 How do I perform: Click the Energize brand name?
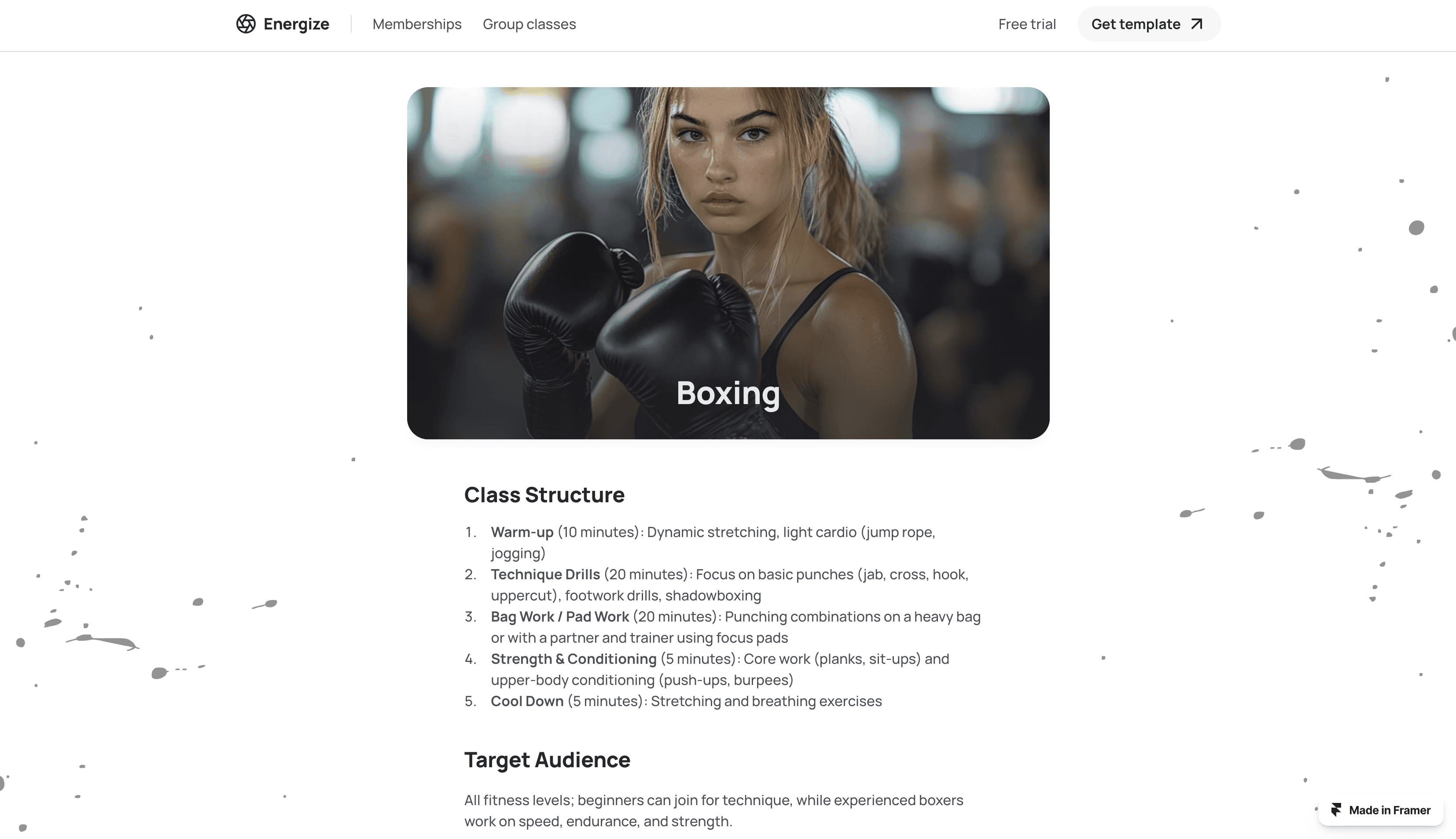pyautogui.click(x=296, y=24)
